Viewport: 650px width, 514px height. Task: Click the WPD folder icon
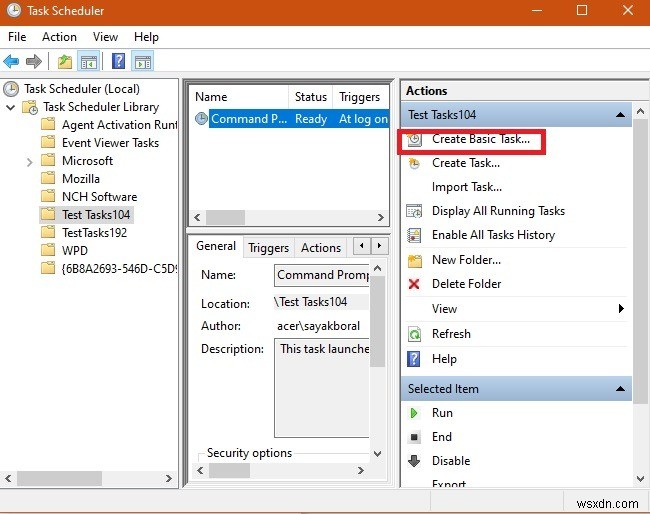coord(49,250)
